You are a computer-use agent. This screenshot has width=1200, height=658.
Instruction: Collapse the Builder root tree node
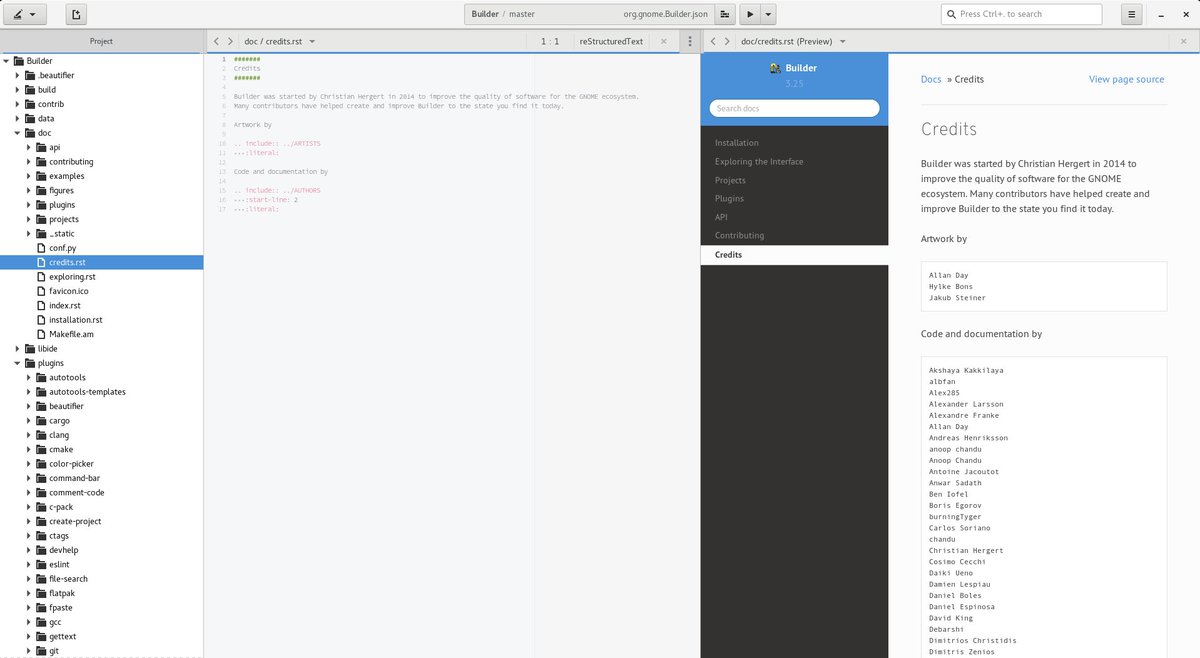click(7, 61)
